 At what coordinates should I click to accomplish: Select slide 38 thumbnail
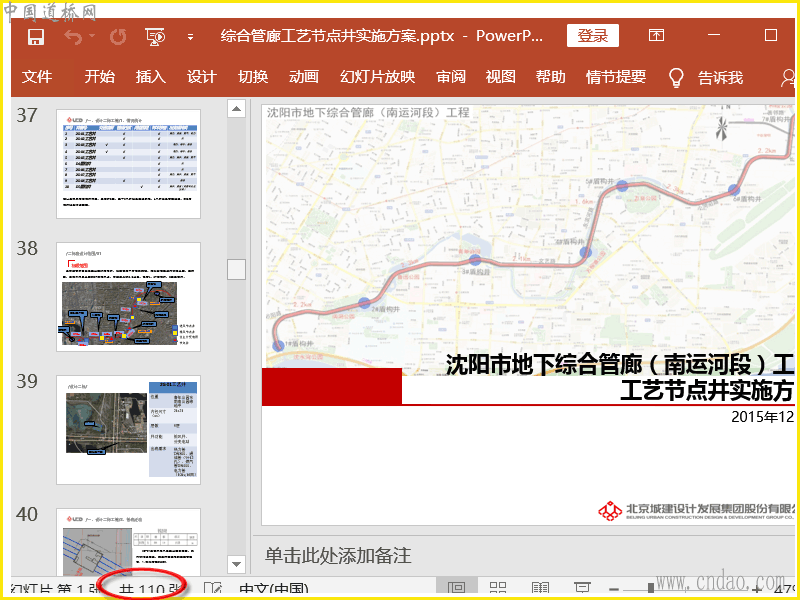128,296
